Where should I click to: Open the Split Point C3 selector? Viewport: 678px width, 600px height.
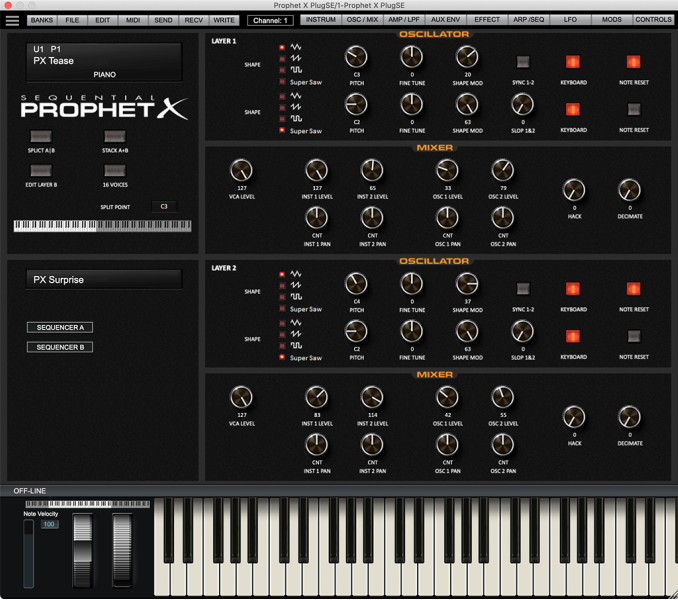coord(165,206)
